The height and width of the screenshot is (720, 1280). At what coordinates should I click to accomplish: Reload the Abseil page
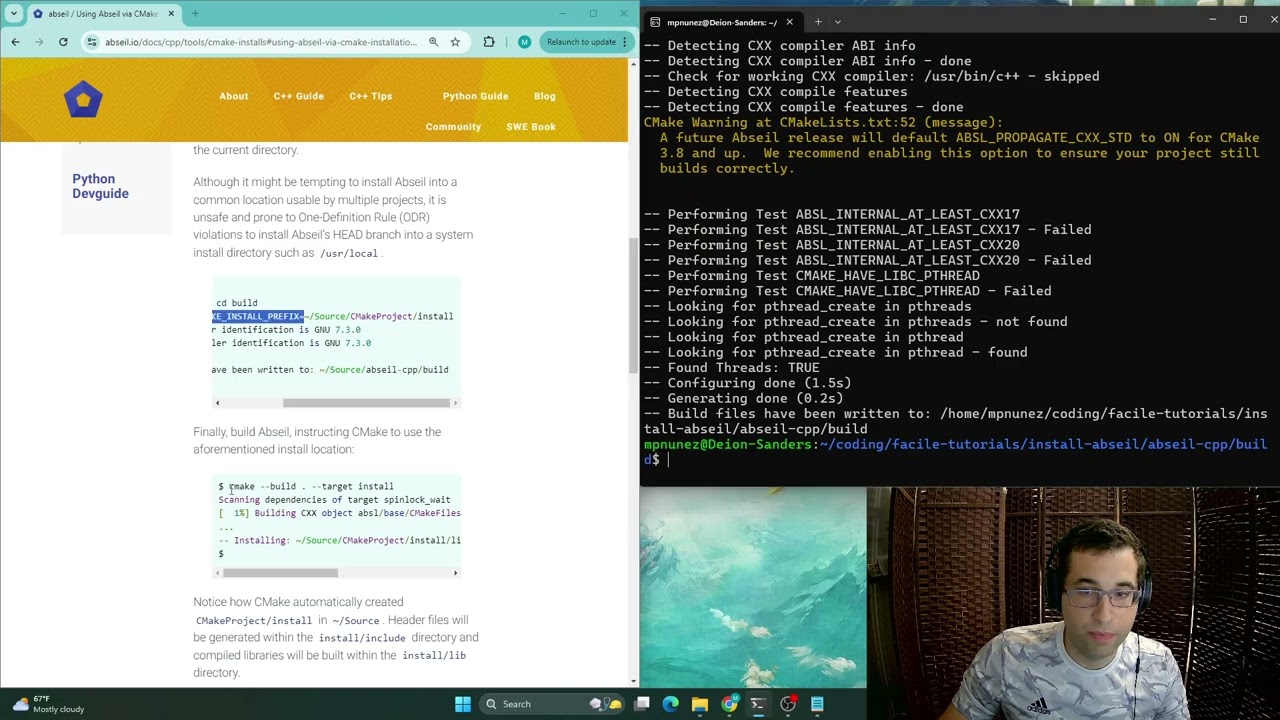click(x=63, y=42)
